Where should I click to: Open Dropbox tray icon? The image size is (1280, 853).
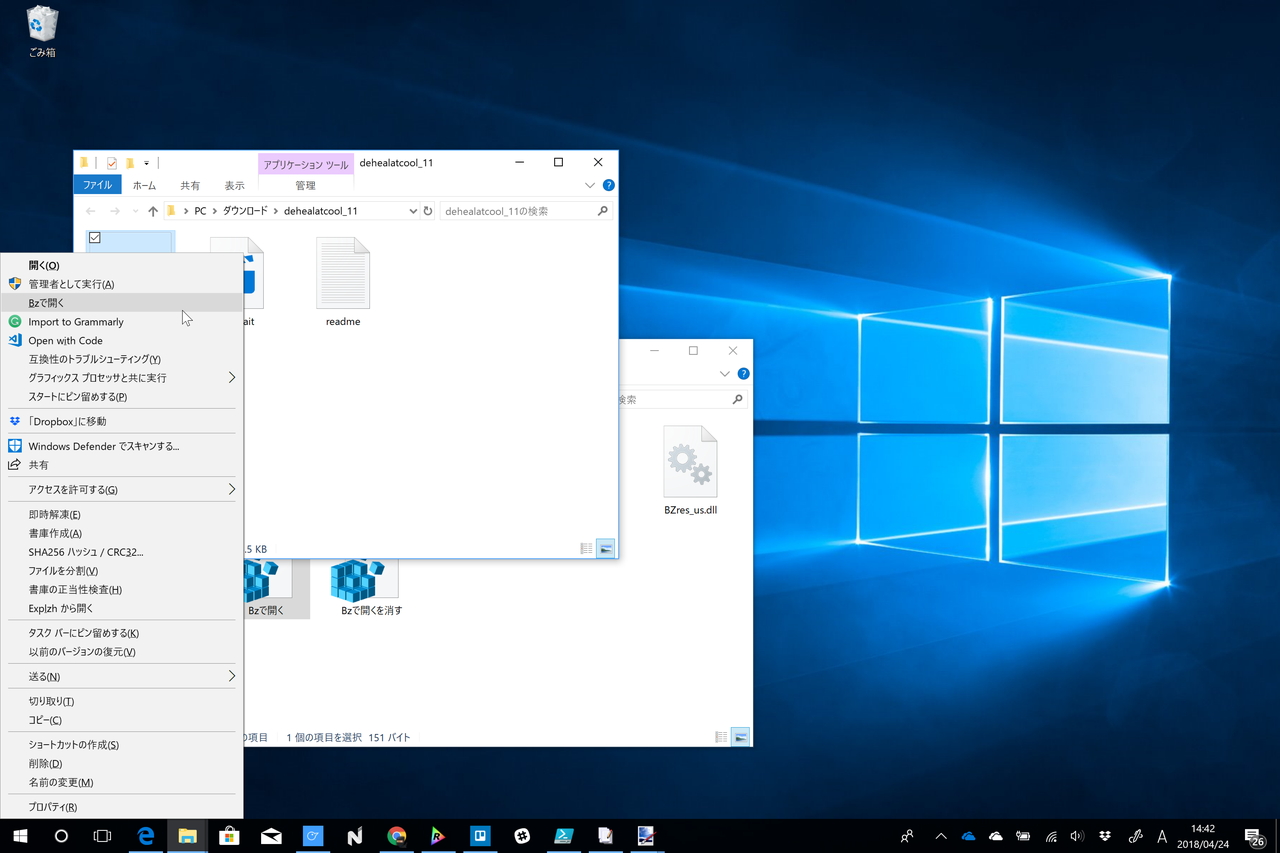1105,836
